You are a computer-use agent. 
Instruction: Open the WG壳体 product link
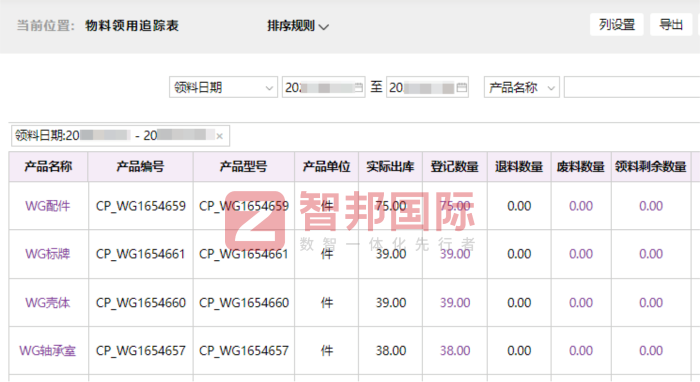48,303
